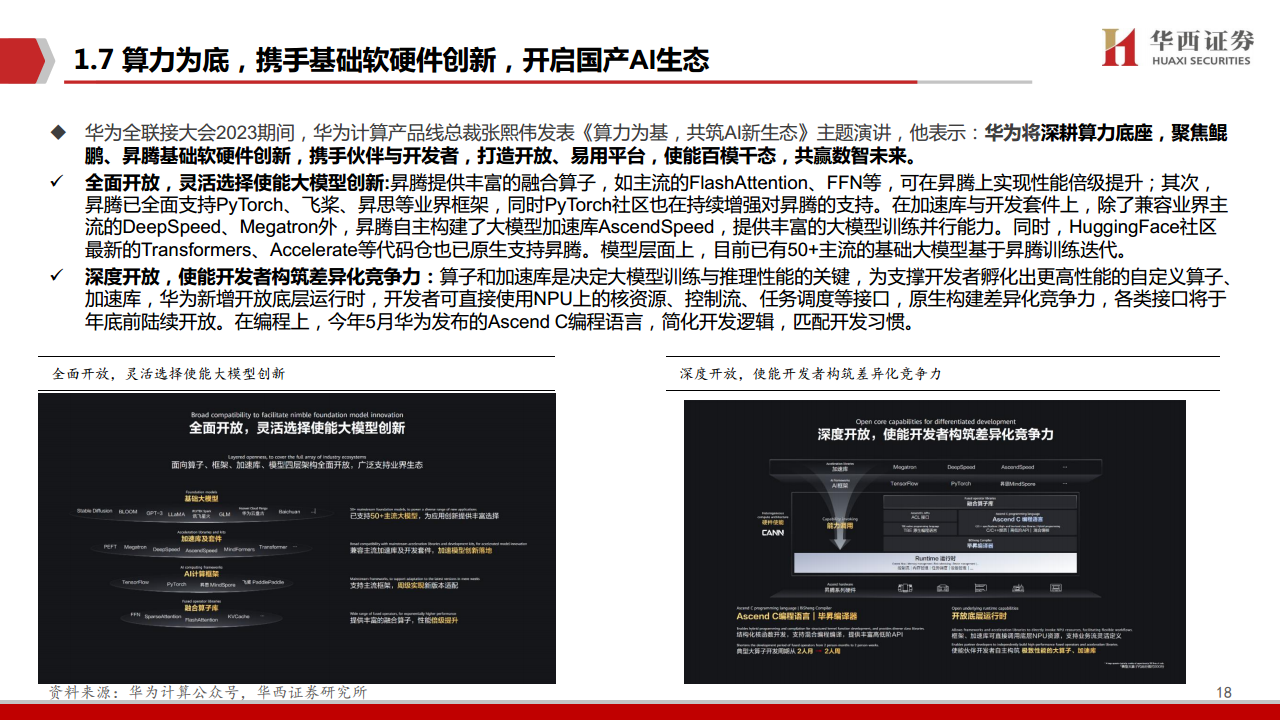Click the diamond bullet before 华为全联接大会2023
The height and width of the screenshot is (720, 1280).
click(x=59, y=133)
